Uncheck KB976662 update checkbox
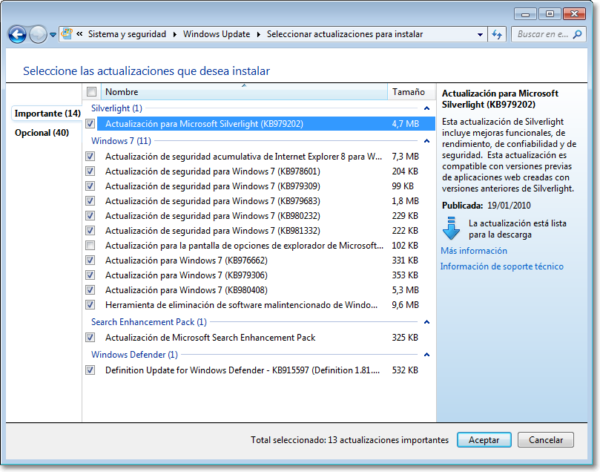This screenshot has height=472, width=600. click(x=90, y=260)
